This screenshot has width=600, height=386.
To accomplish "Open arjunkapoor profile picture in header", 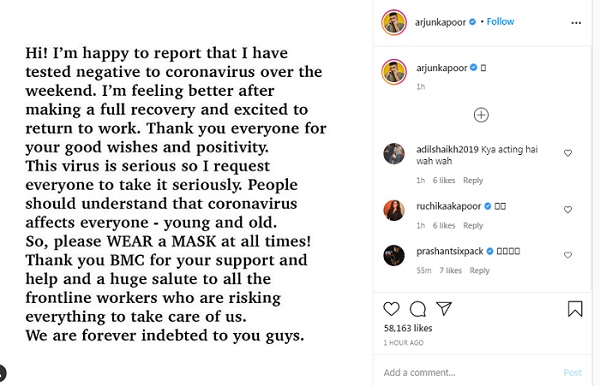I will (394, 23).
